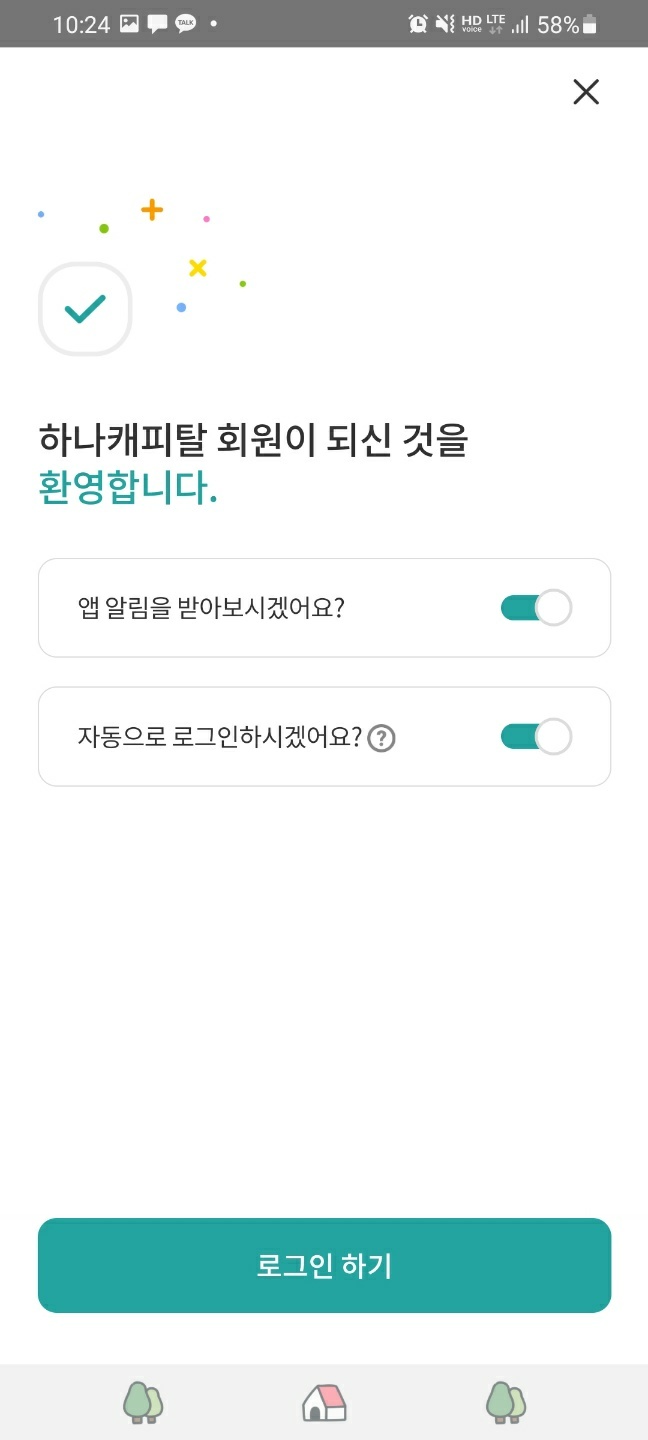The image size is (648, 1440).
Task: Tap the left tree icon at the bottom
Action: (x=143, y=1402)
